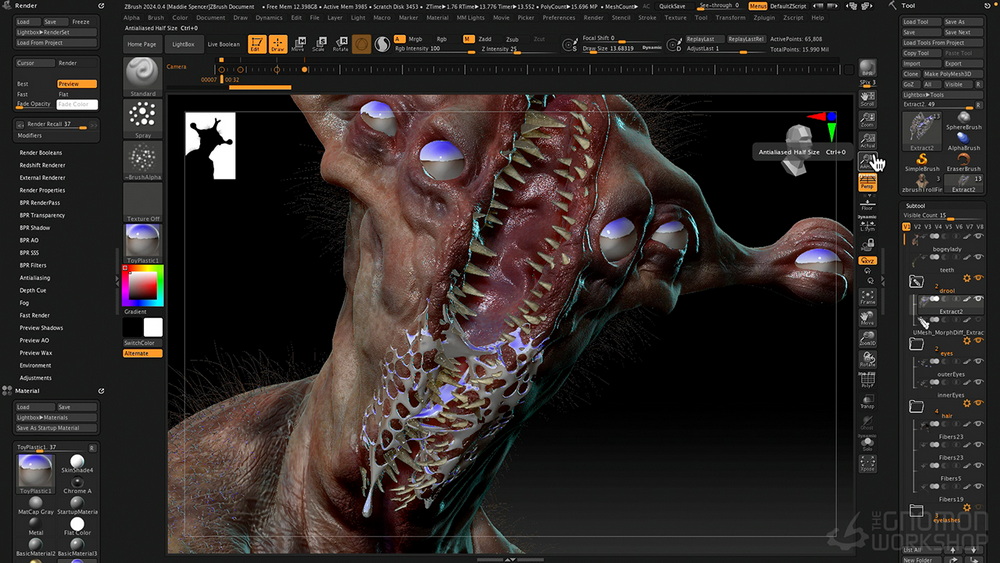
Task: Toggle PolyF polyframe display
Action: 867,381
